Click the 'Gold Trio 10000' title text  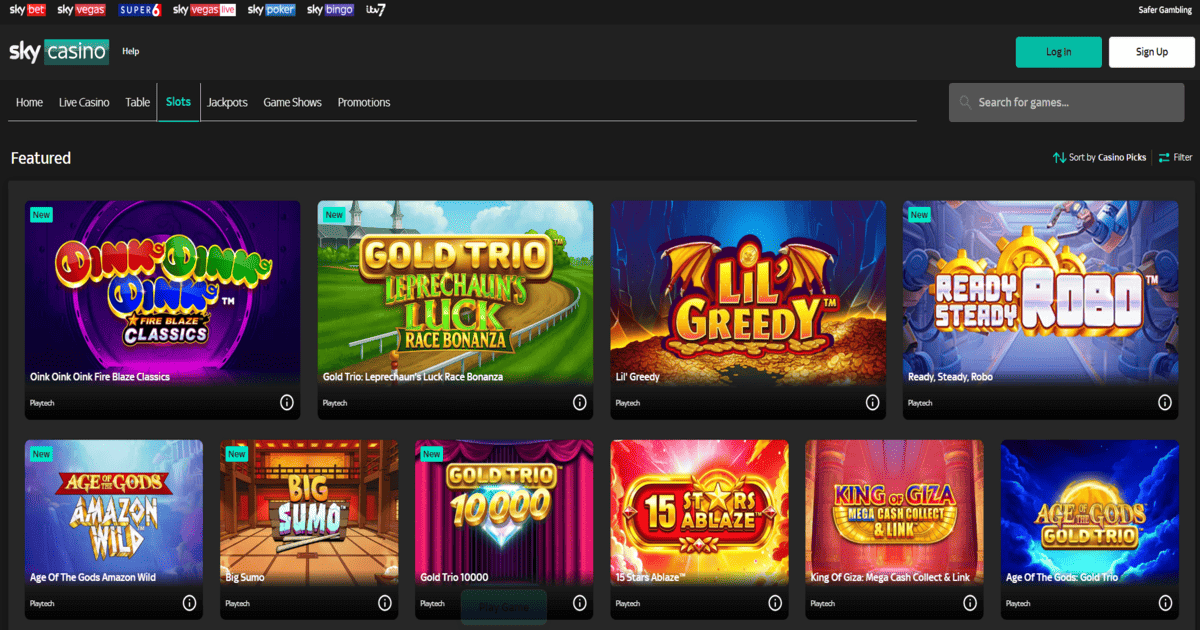(454, 577)
